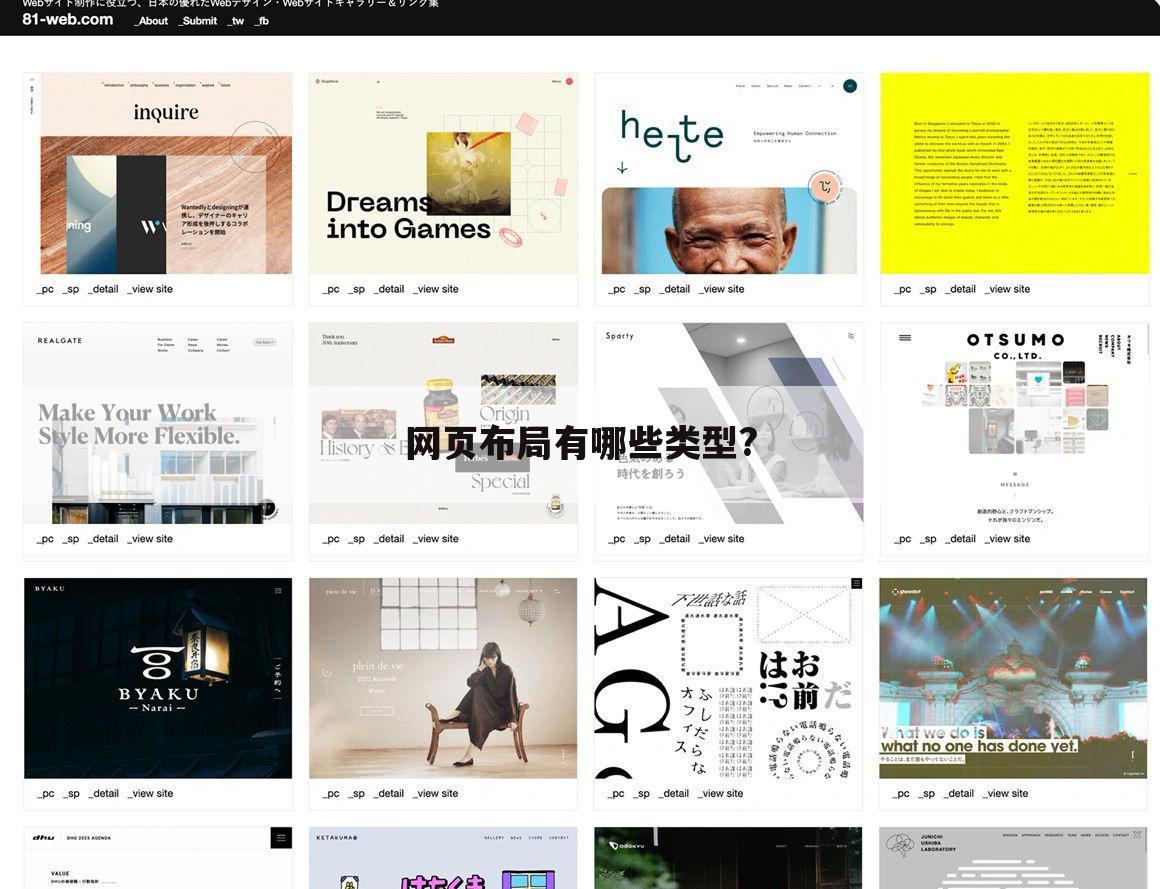Open the yellow text page thumbnail

coord(1014,174)
